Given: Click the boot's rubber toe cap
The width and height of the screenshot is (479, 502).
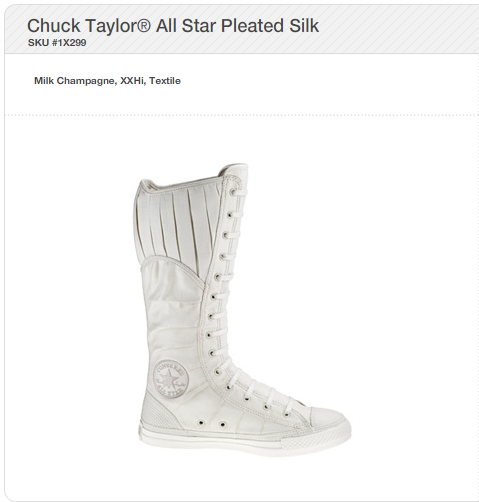Looking at the screenshot, I should [328, 418].
